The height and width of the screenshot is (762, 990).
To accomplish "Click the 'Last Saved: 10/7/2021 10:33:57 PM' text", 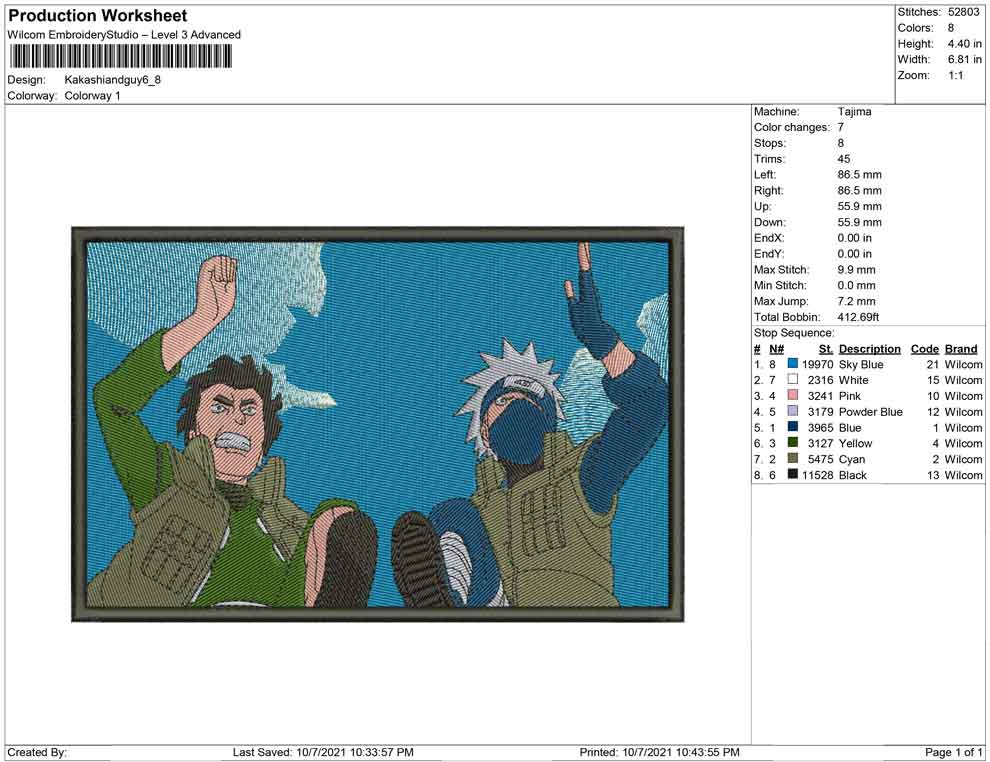I will [x=323, y=752].
